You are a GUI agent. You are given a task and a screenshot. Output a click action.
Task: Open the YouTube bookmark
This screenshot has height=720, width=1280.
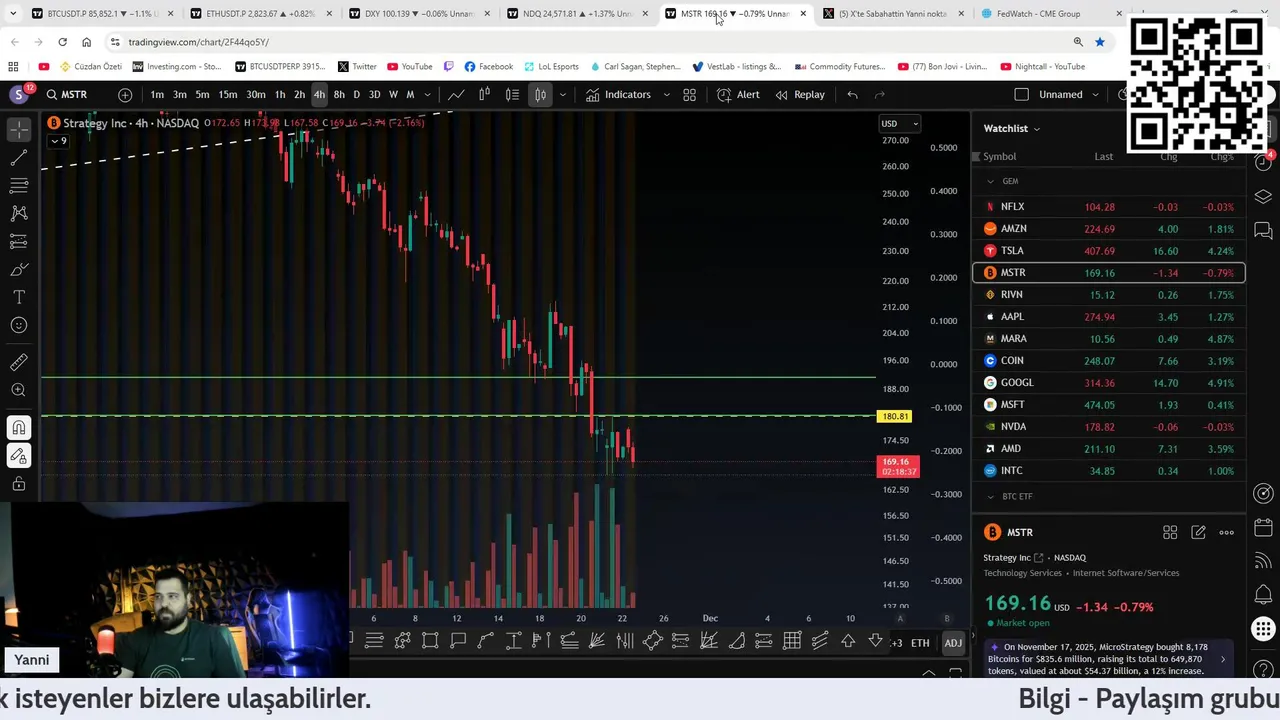tap(410, 67)
